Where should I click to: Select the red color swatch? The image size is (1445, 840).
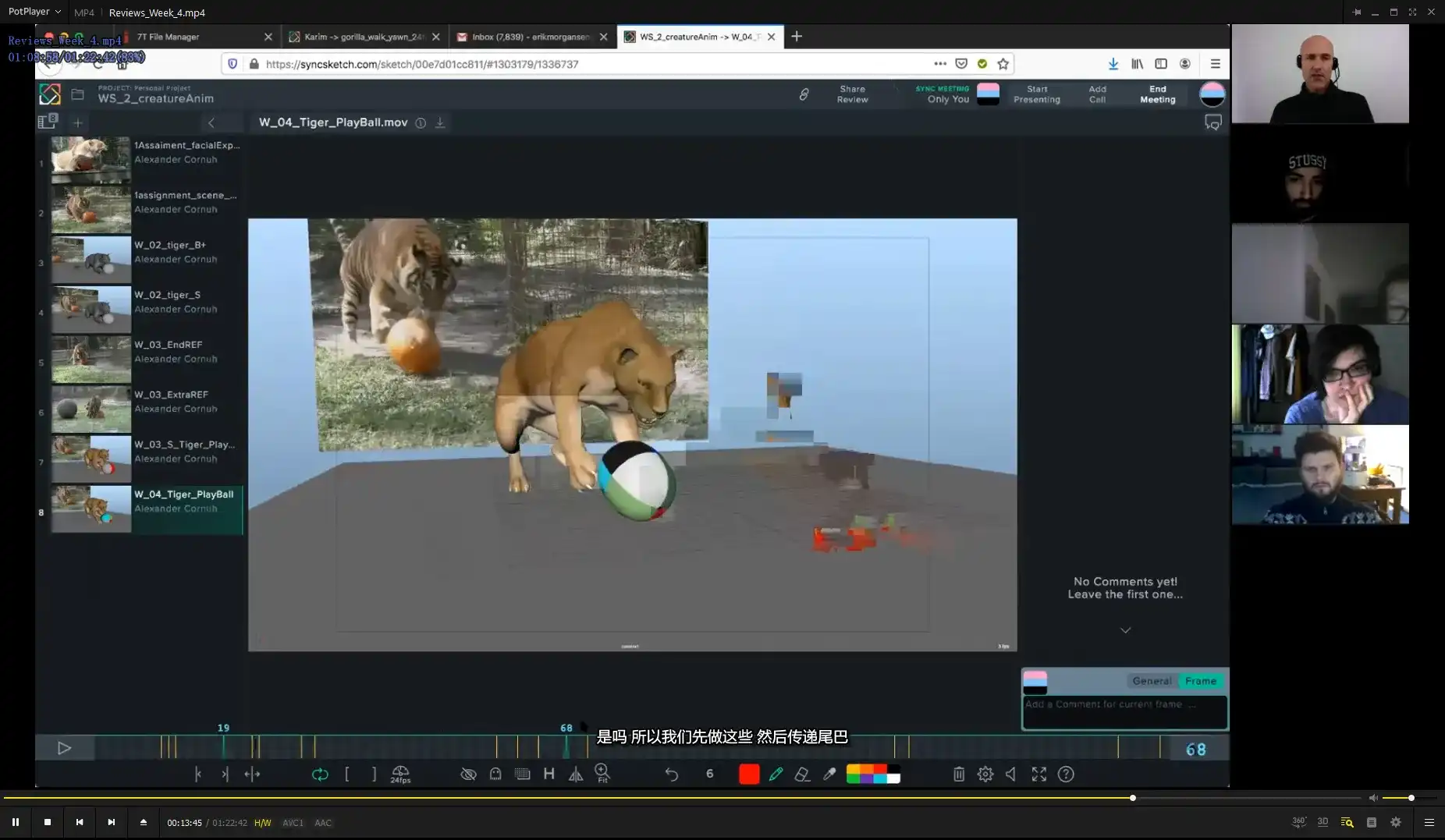(x=747, y=774)
